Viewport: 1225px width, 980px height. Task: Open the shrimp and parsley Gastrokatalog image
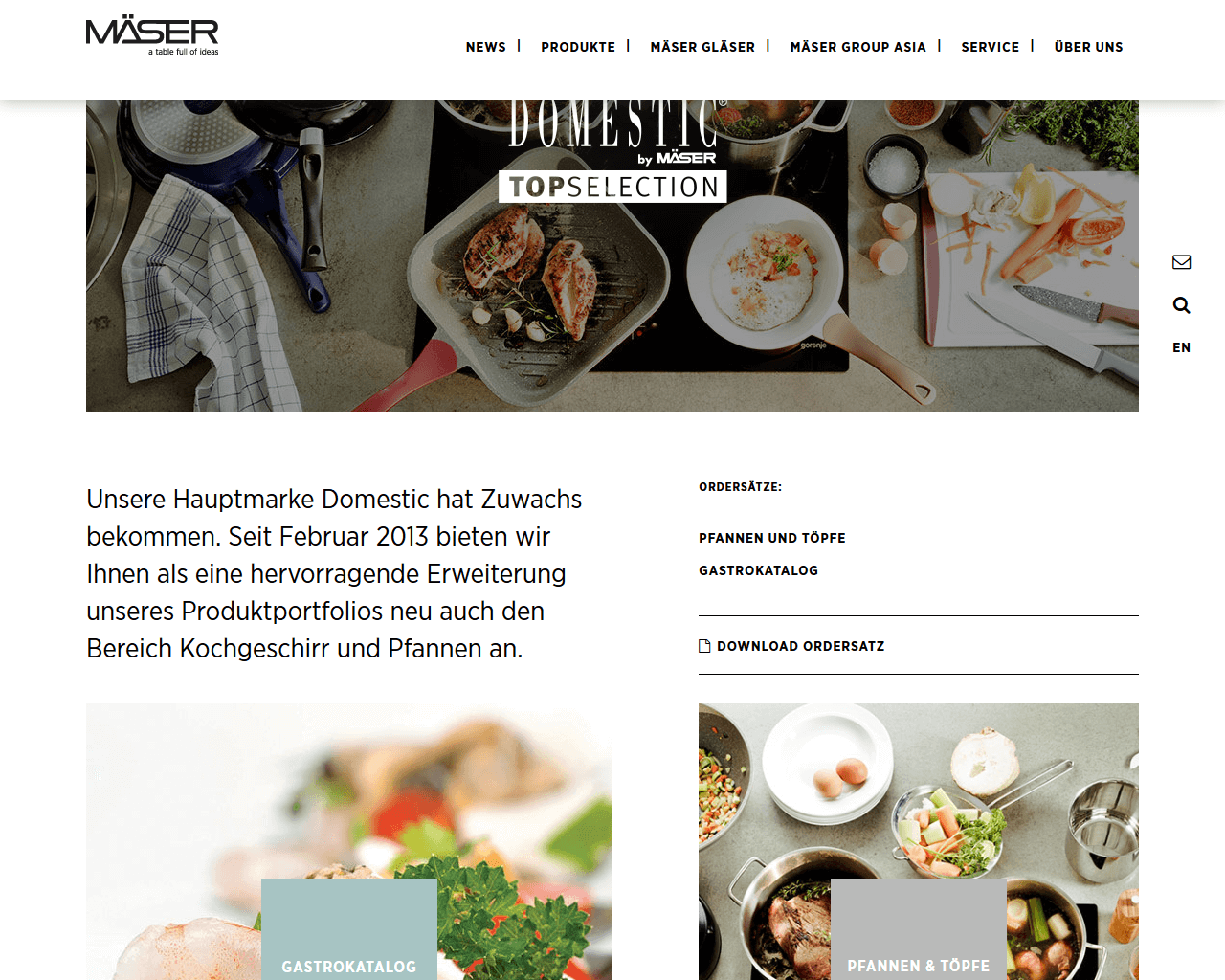349,841
